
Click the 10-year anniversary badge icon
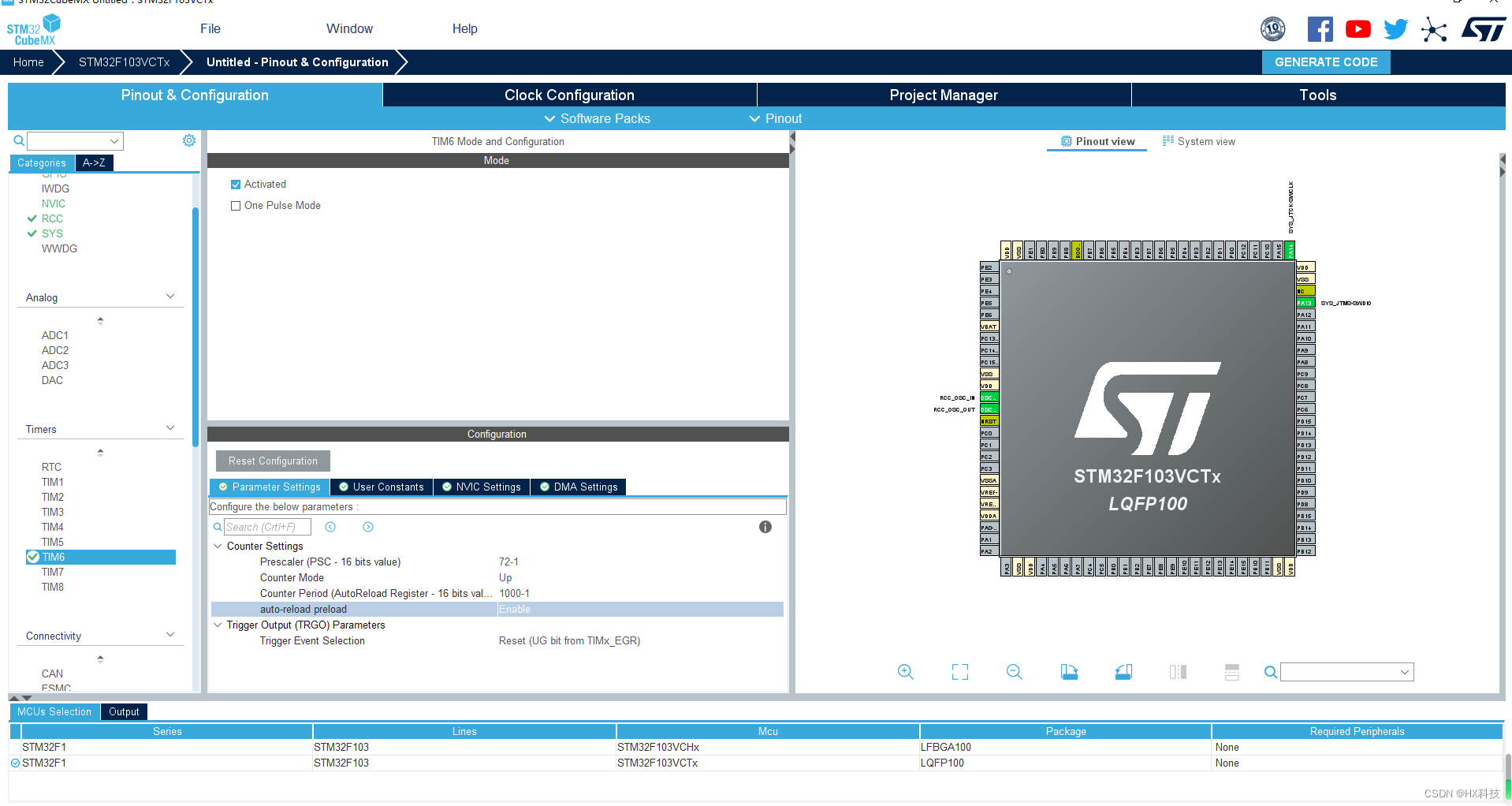(1272, 29)
